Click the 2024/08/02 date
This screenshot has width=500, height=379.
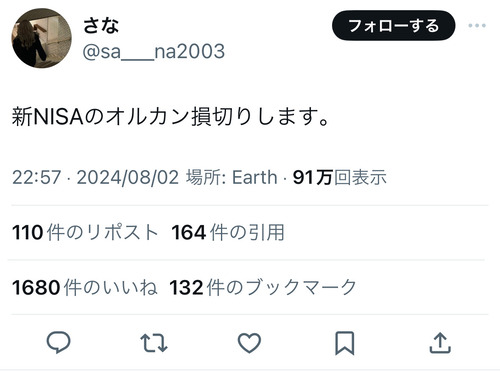[x=128, y=177]
